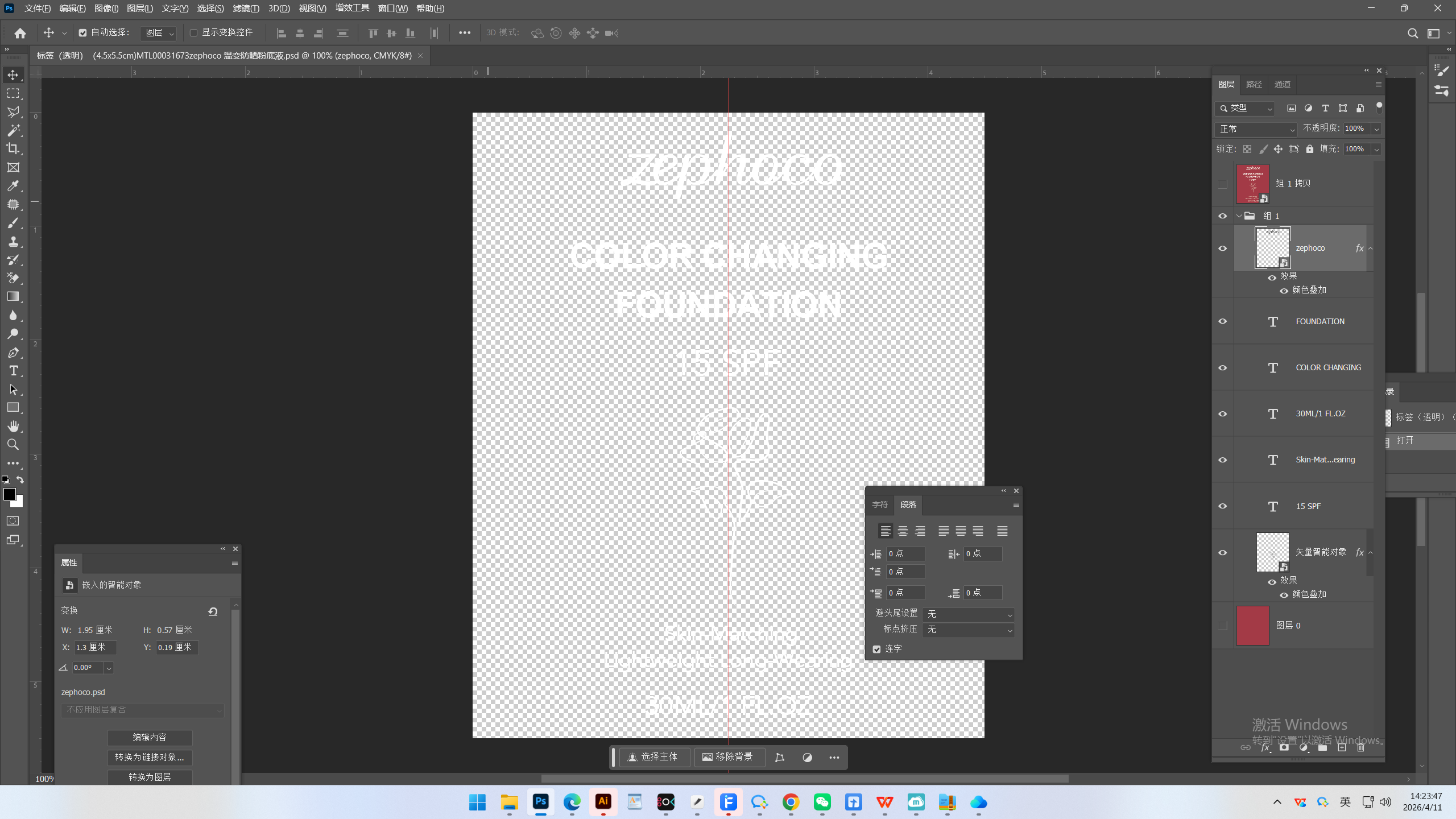This screenshot has height=819, width=1456.
Task: Hide the 15 SPF text layer
Action: tap(1222, 506)
